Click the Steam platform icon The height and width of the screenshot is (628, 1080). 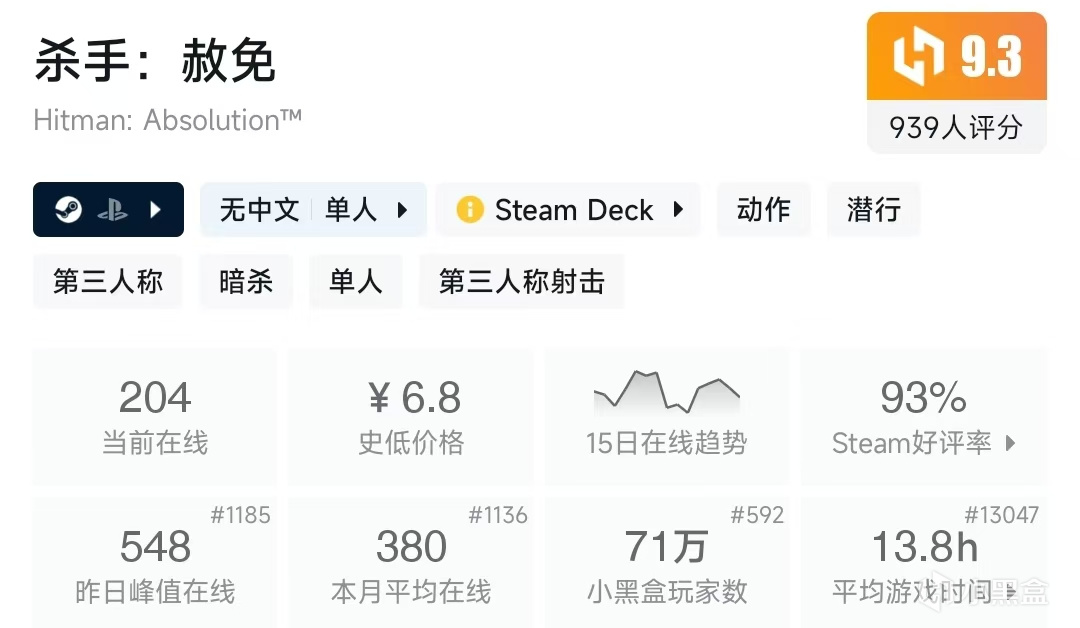pos(69,210)
